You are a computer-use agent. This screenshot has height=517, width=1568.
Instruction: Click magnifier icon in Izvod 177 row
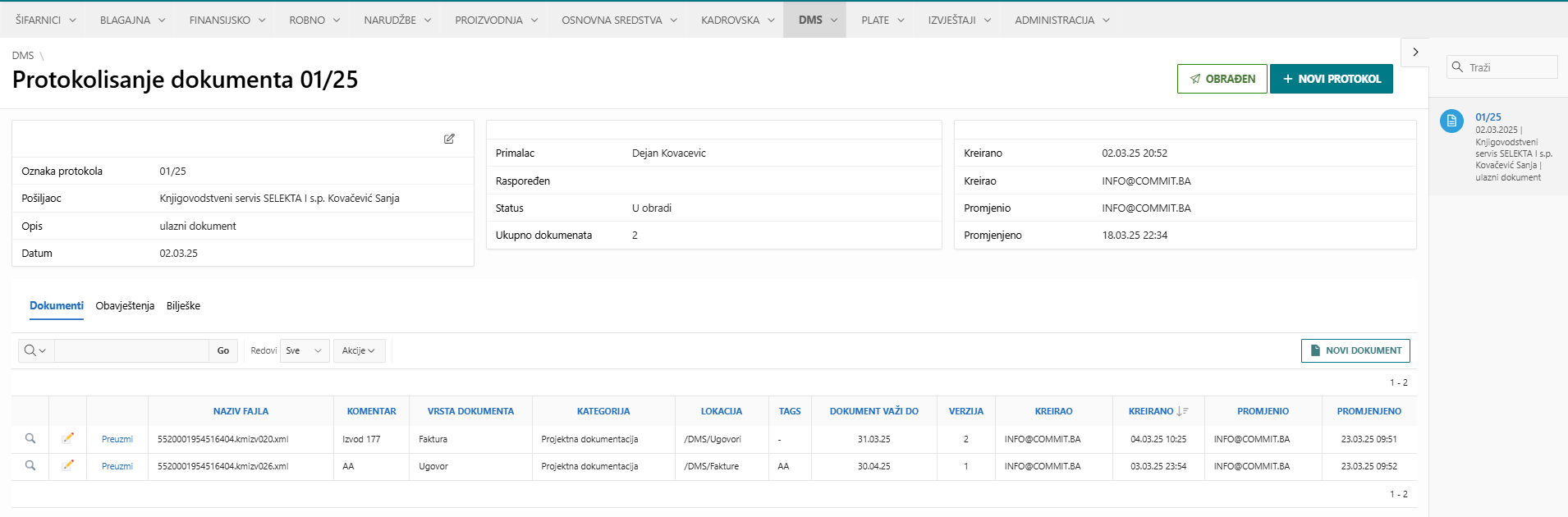point(30,438)
